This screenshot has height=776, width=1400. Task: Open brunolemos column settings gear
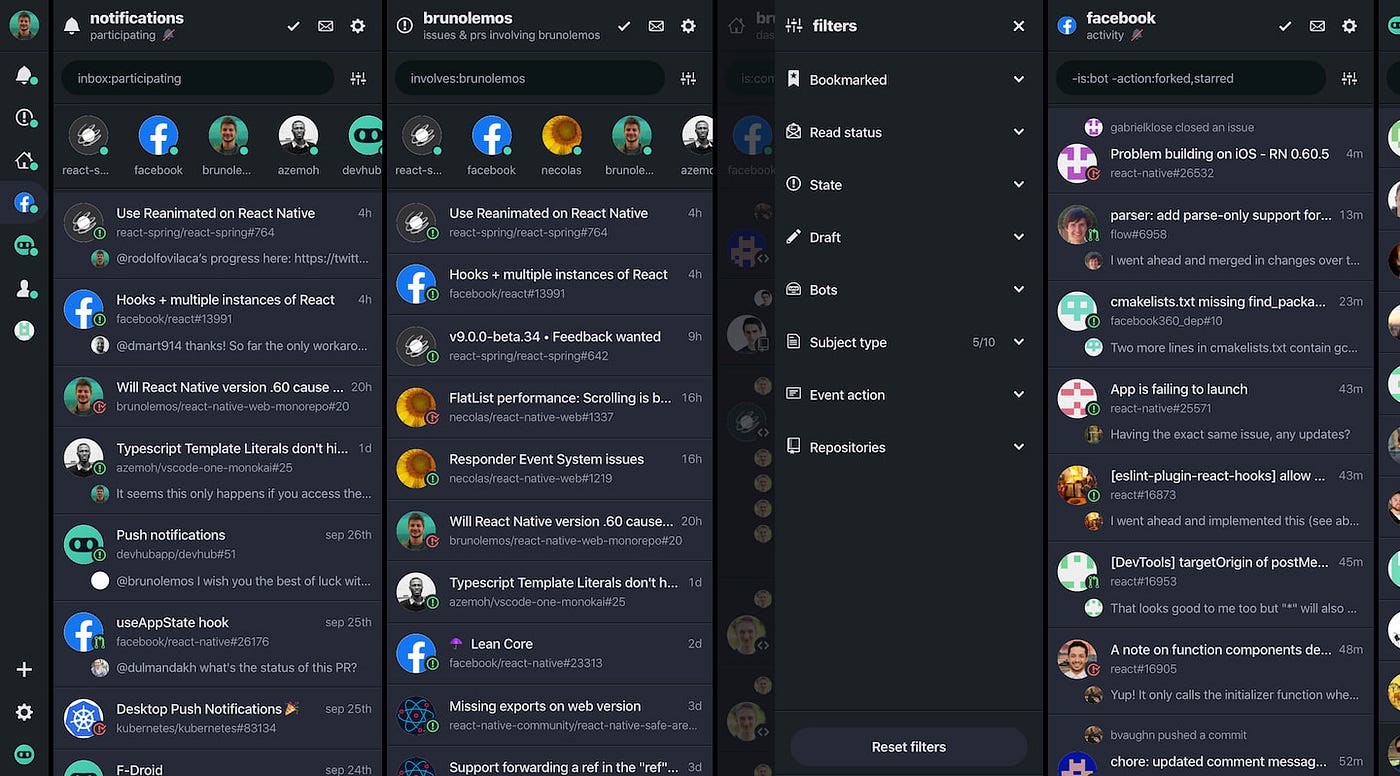click(688, 26)
